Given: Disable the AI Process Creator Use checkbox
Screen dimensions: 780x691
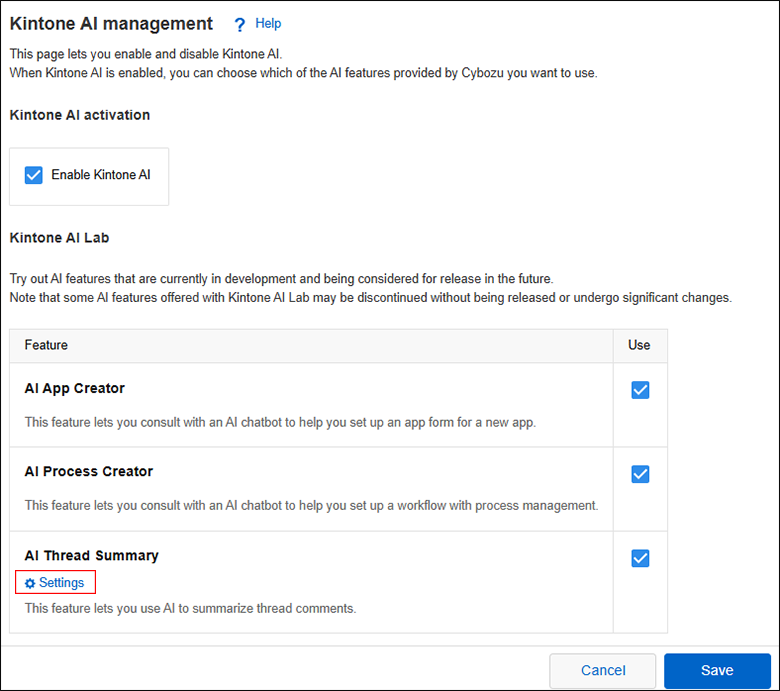Looking at the screenshot, I should [x=640, y=474].
